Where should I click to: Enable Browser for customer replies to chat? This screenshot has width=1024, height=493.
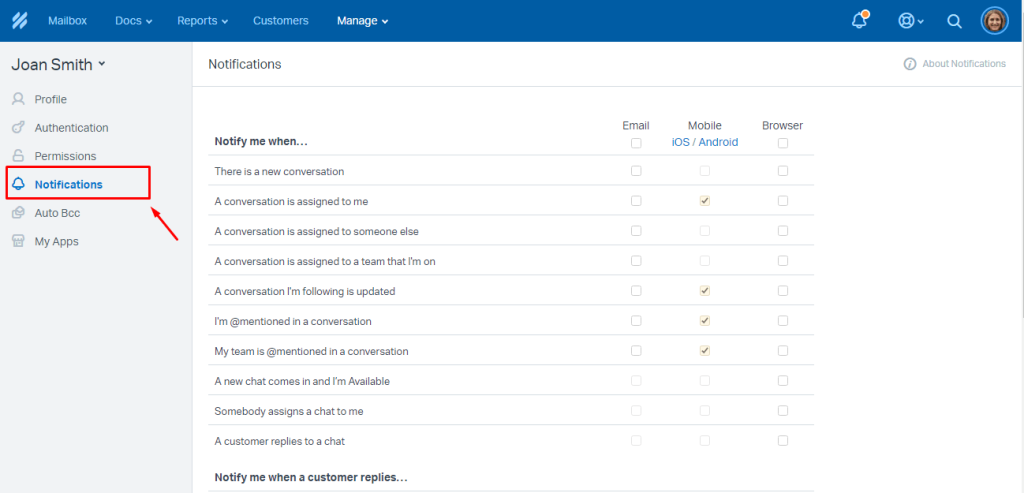pyautogui.click(x=783, y=441)
